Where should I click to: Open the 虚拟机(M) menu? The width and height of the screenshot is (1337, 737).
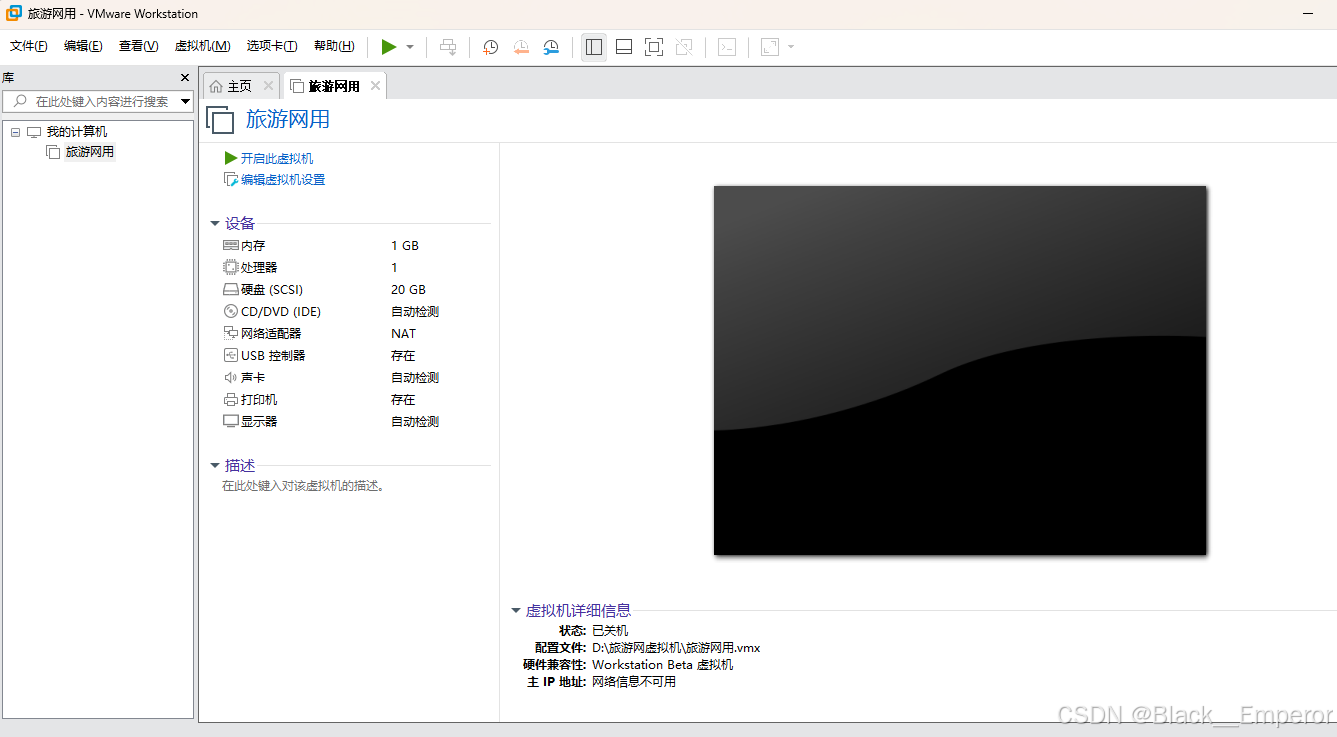(x=202, y=46)
